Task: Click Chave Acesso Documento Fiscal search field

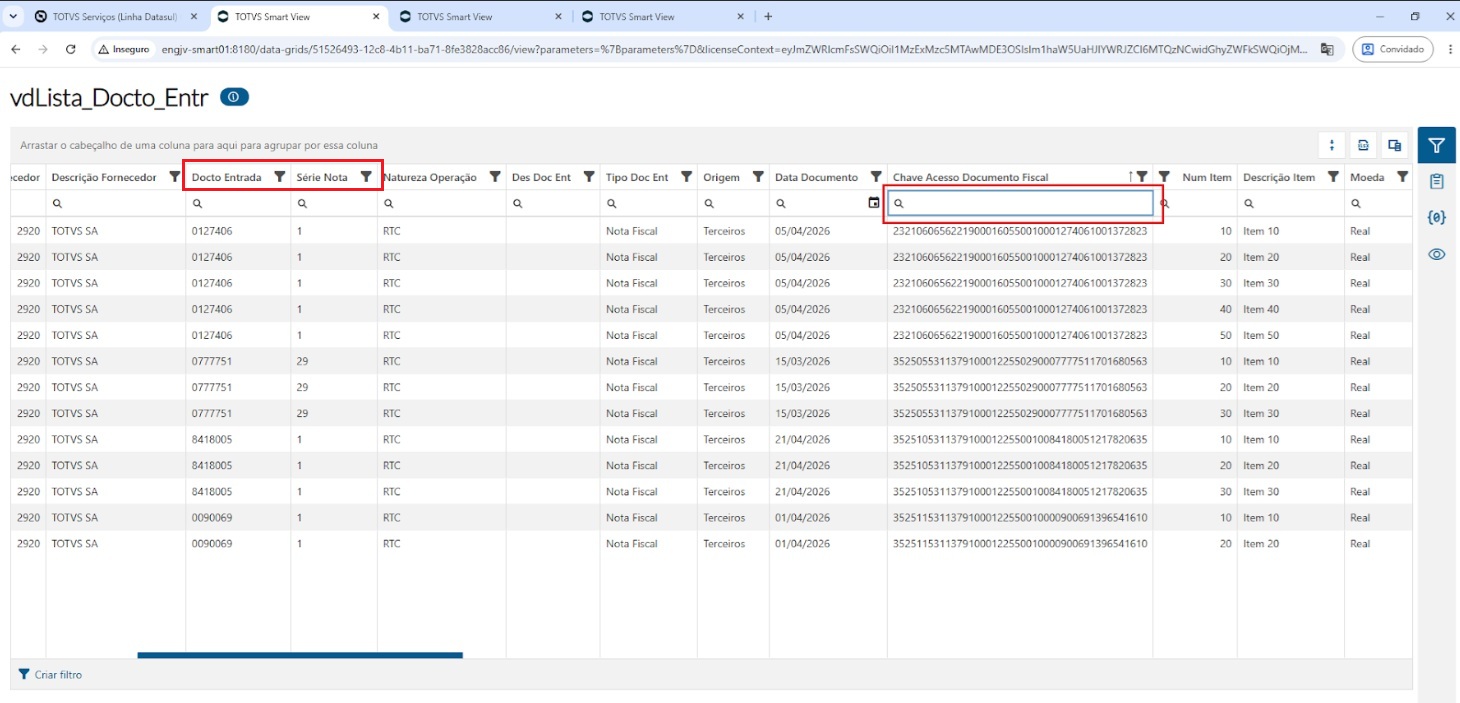Action: pyautogui.click(x=1021, y=203)
